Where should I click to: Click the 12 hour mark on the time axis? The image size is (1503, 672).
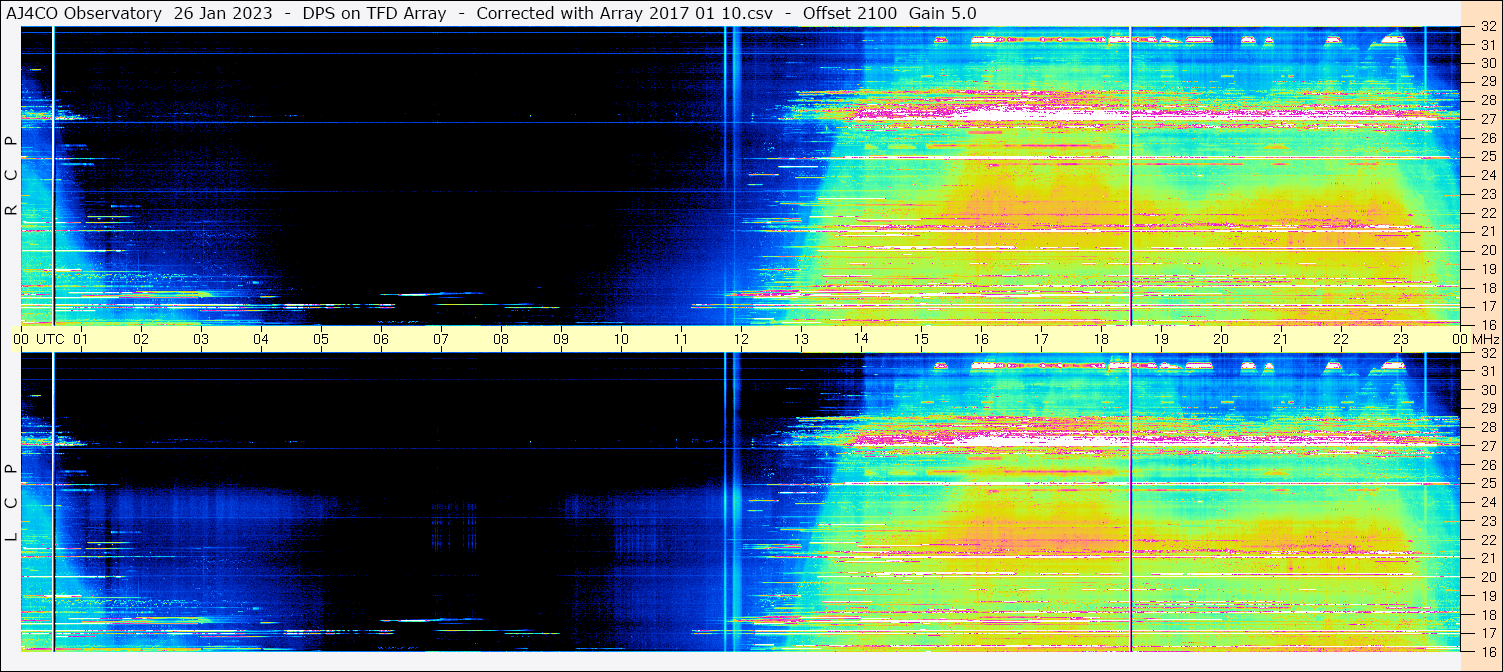741,339
